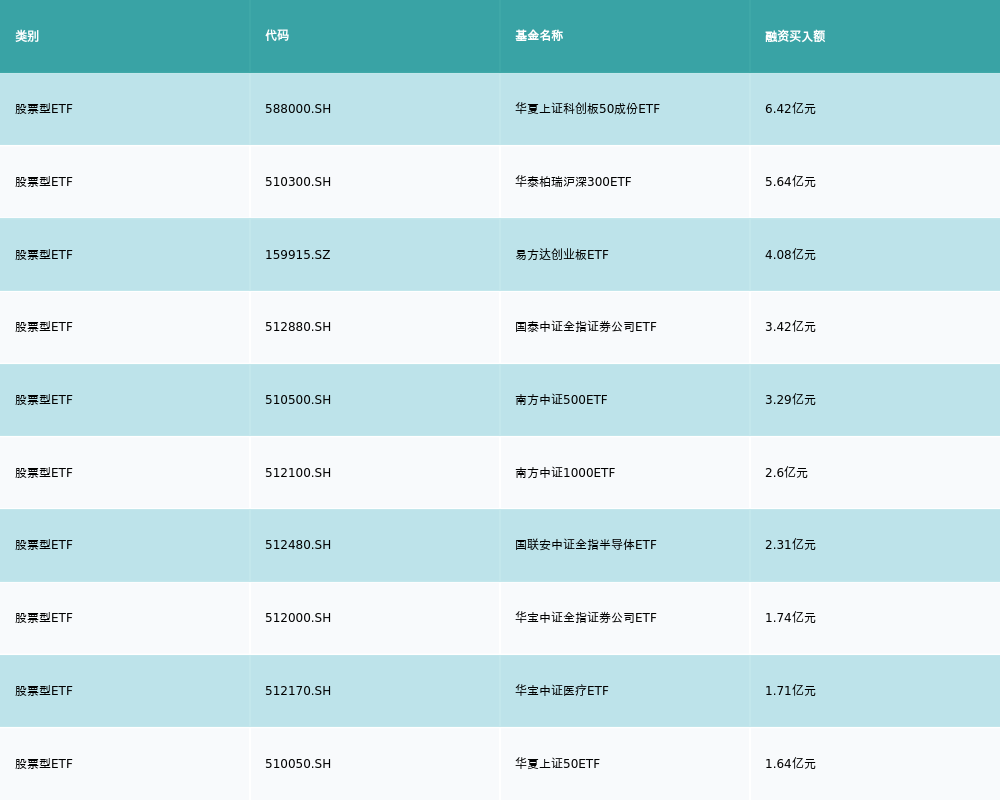The width and height of the screenshot is (1000, 800).
Task: Click the 6.42亿元 amount cell
Action: click(790, 109)
